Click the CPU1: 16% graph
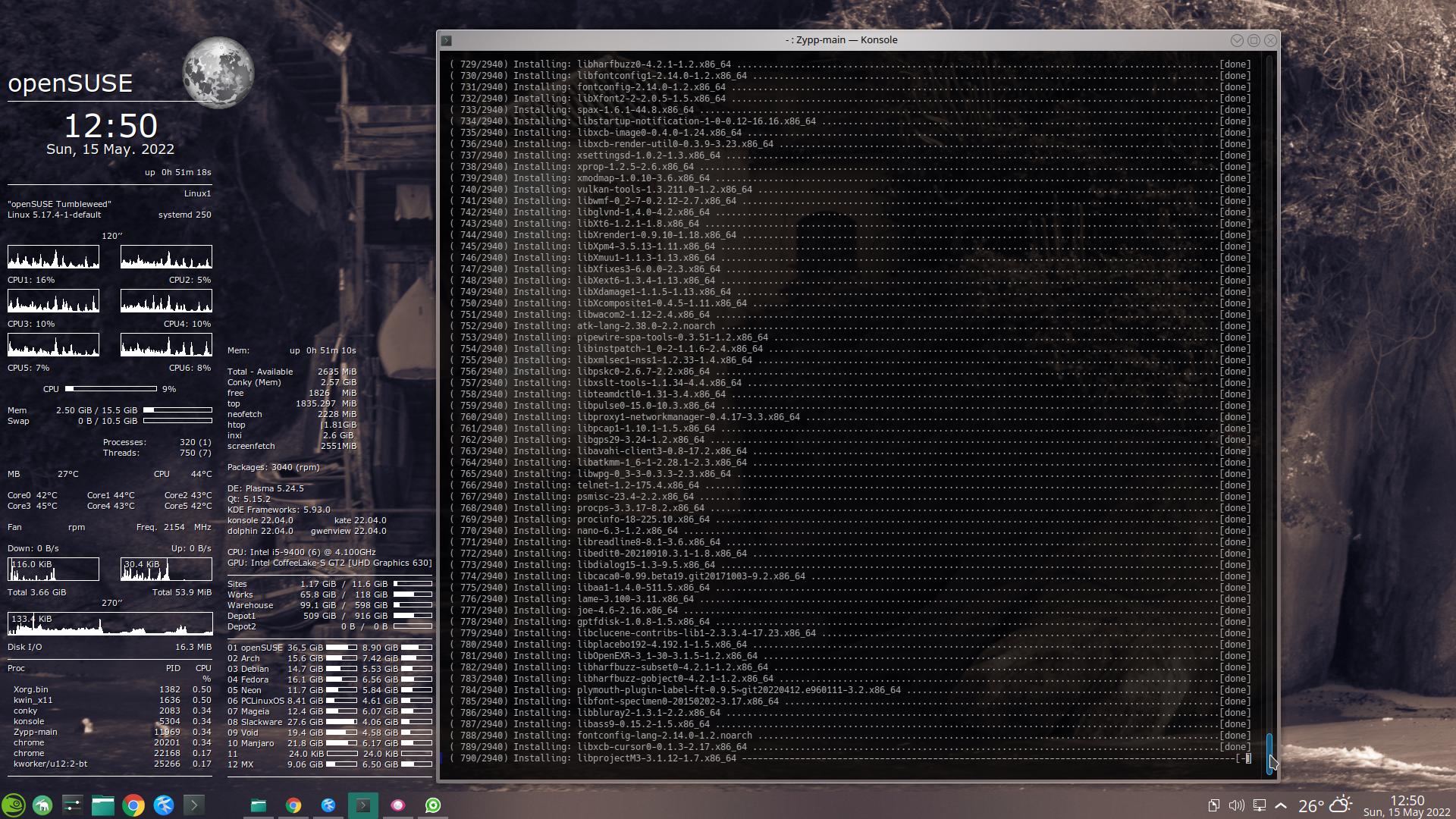The image size is (1456, 819). [x=53, y=257]
